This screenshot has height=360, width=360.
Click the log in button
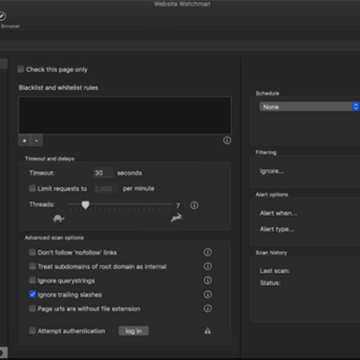[133, 331]
